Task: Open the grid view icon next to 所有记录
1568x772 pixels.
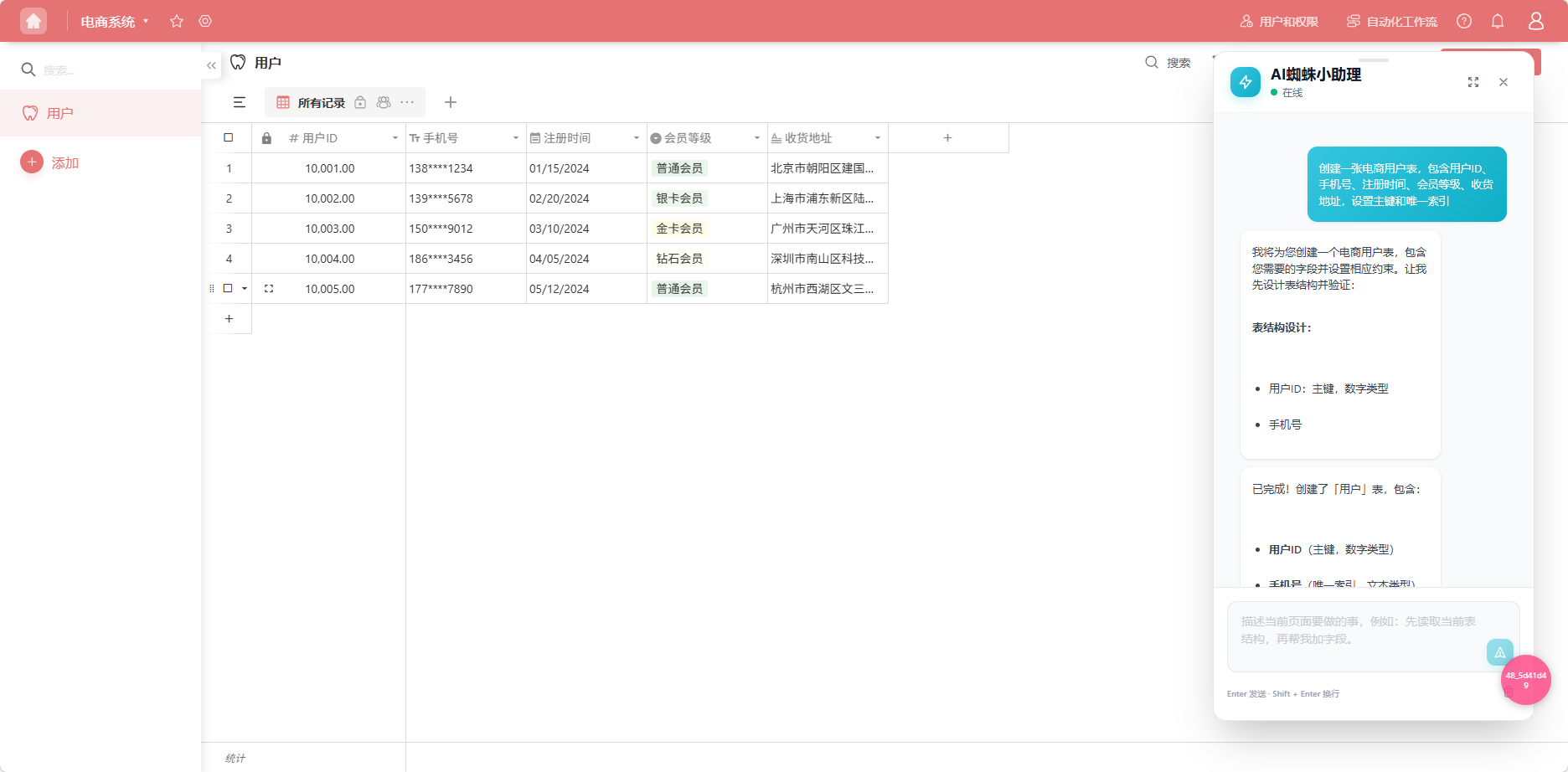Action: [281, 102]
